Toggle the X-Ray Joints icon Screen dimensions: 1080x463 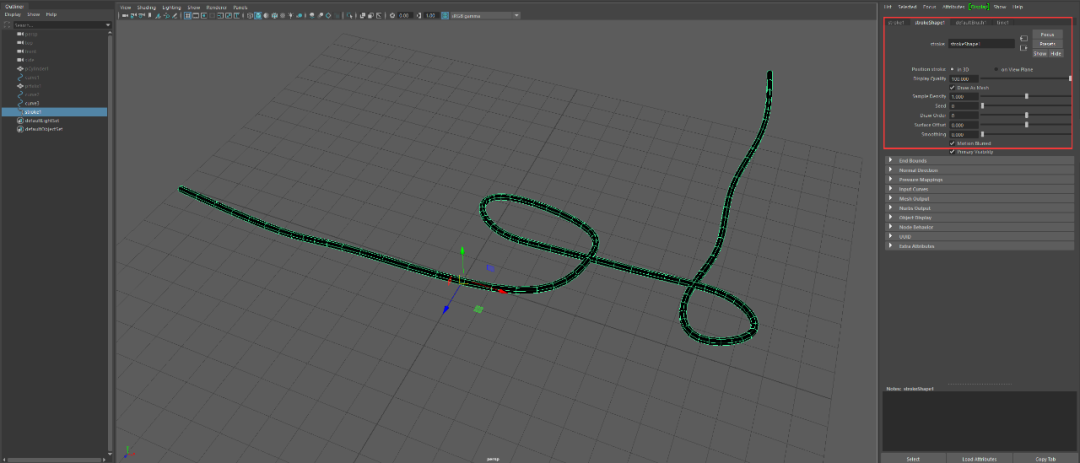pyautogui.click(x=379, y=15)
